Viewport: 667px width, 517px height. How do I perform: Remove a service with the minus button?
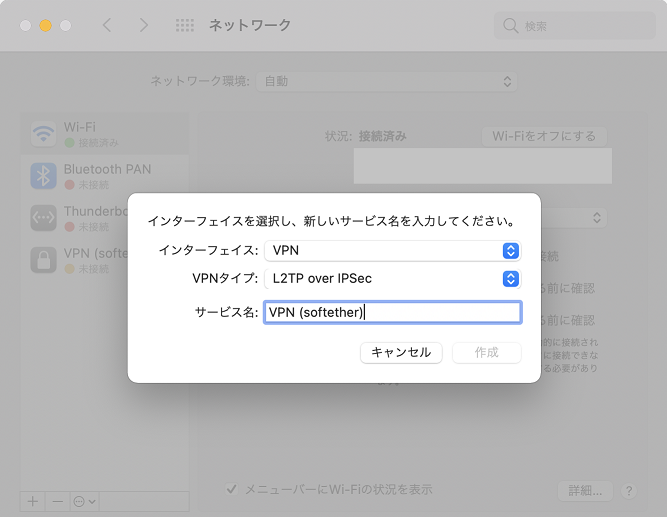click(x=57, y=501)
